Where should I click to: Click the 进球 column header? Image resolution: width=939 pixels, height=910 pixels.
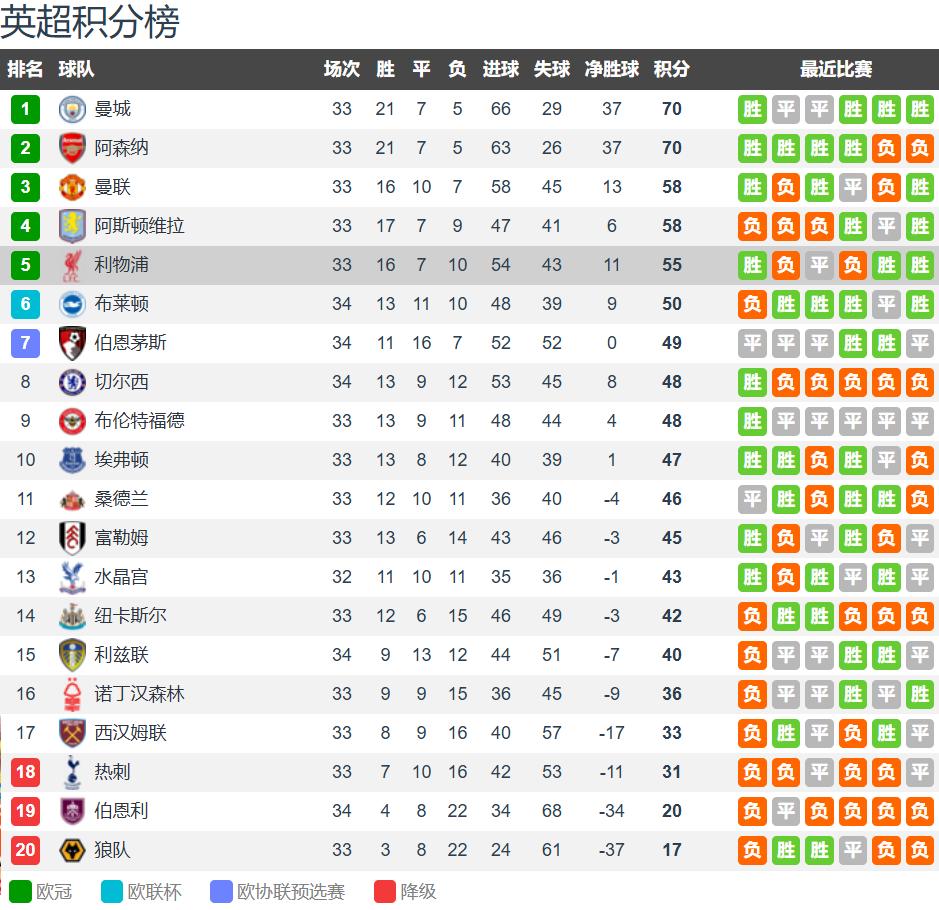500,69
